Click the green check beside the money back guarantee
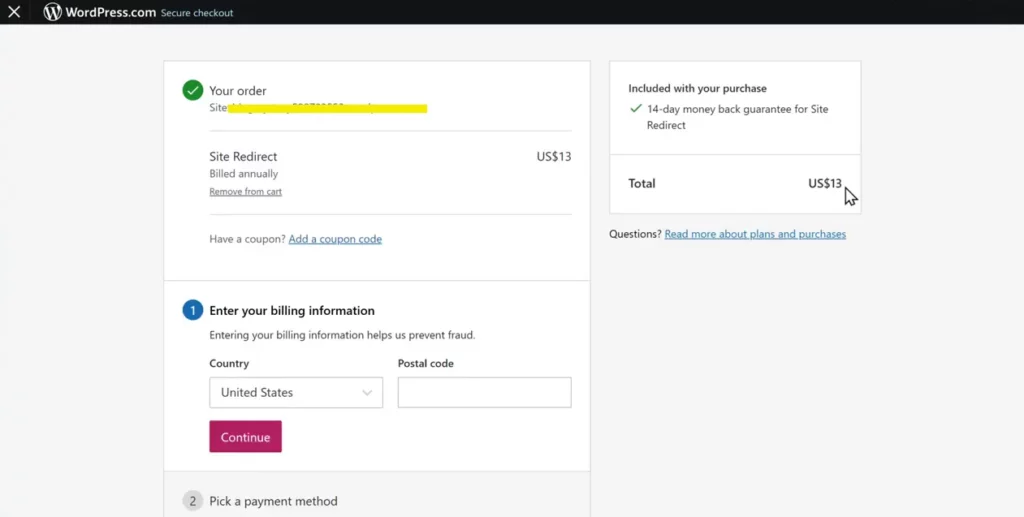 coord(635,109)
